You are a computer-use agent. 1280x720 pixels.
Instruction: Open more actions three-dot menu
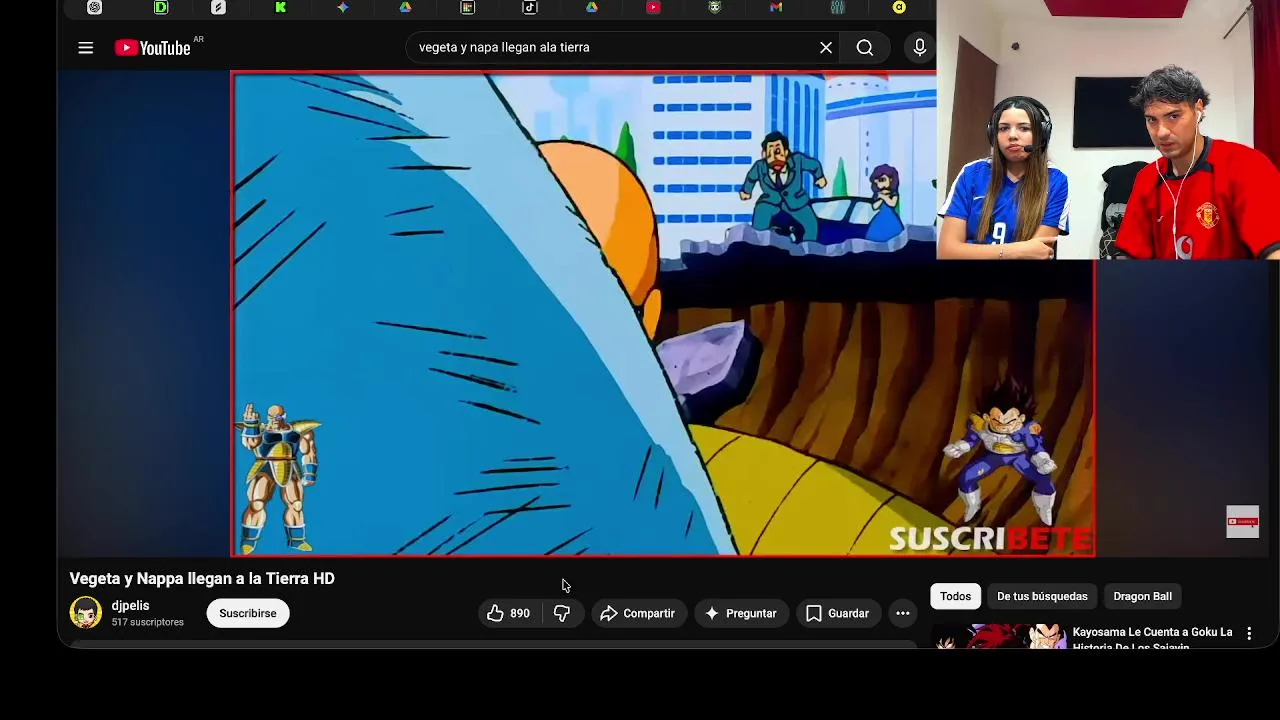click(x=903, y=613)
